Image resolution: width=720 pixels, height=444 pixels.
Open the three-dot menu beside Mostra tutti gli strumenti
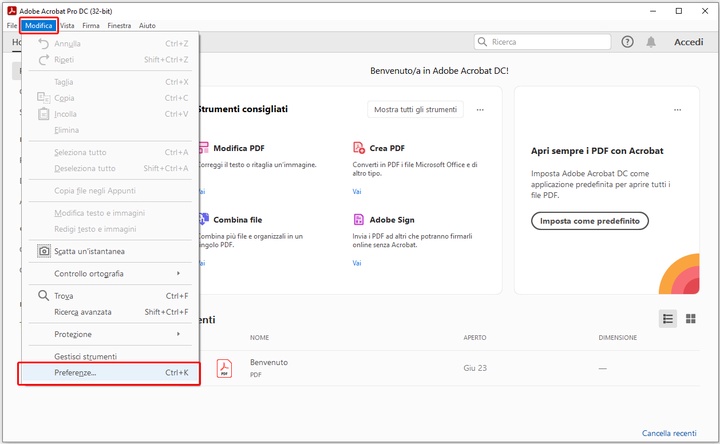[480, 110]
